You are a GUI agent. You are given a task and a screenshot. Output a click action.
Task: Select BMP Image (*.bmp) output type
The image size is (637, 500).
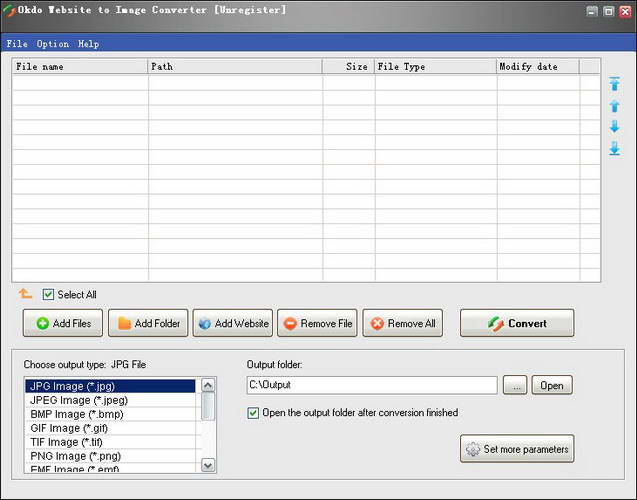coord(110,414)
